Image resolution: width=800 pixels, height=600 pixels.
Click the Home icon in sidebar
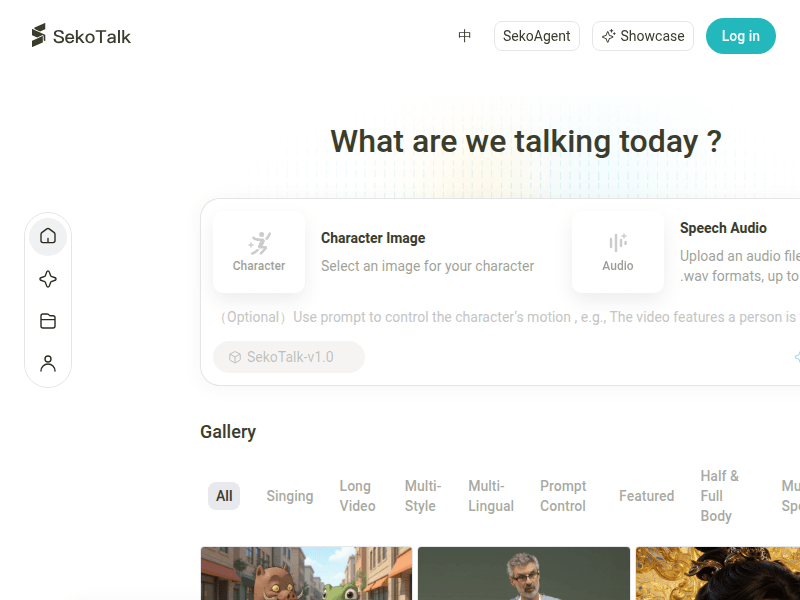click(48, 237)
